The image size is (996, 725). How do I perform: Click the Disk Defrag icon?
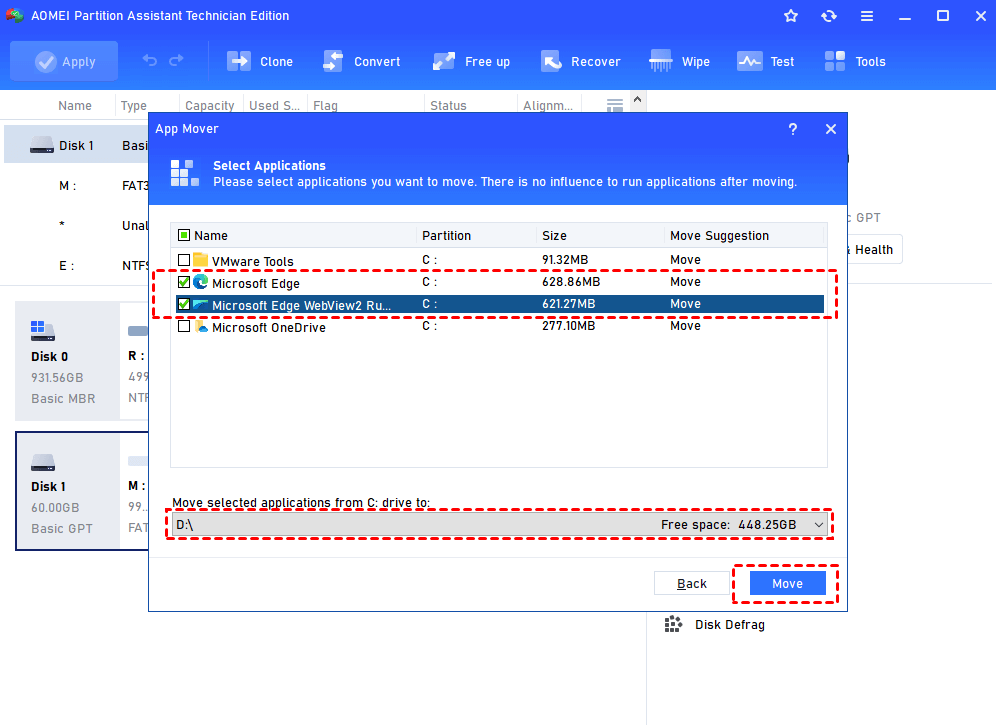click(x=673, y=624)
